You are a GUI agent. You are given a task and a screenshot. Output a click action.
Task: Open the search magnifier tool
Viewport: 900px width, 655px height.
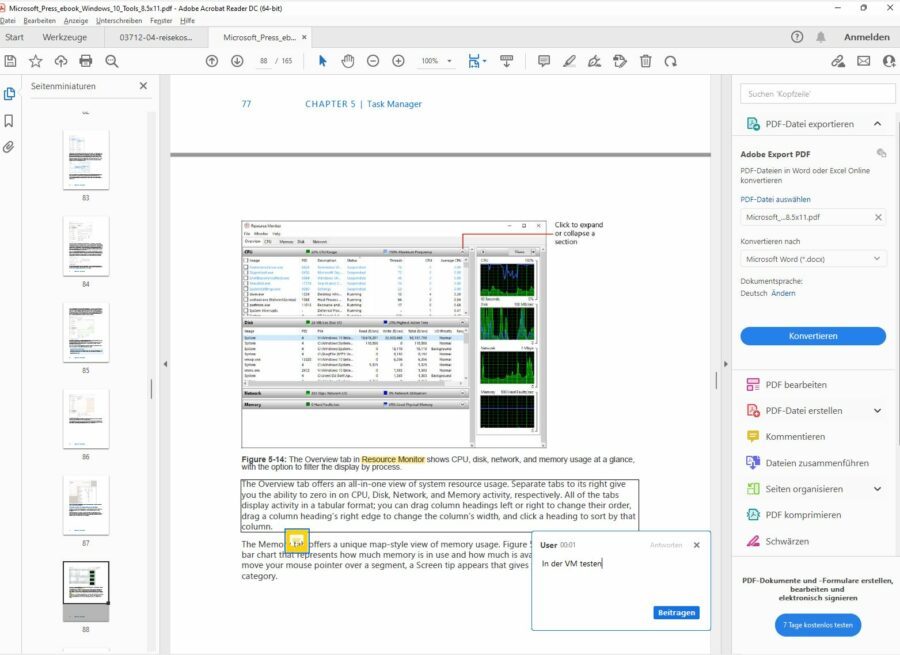pyautogui.click(x=110, y=60)
